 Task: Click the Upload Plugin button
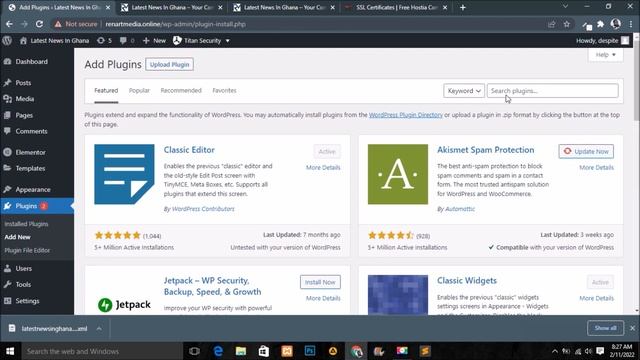point(169,64)
